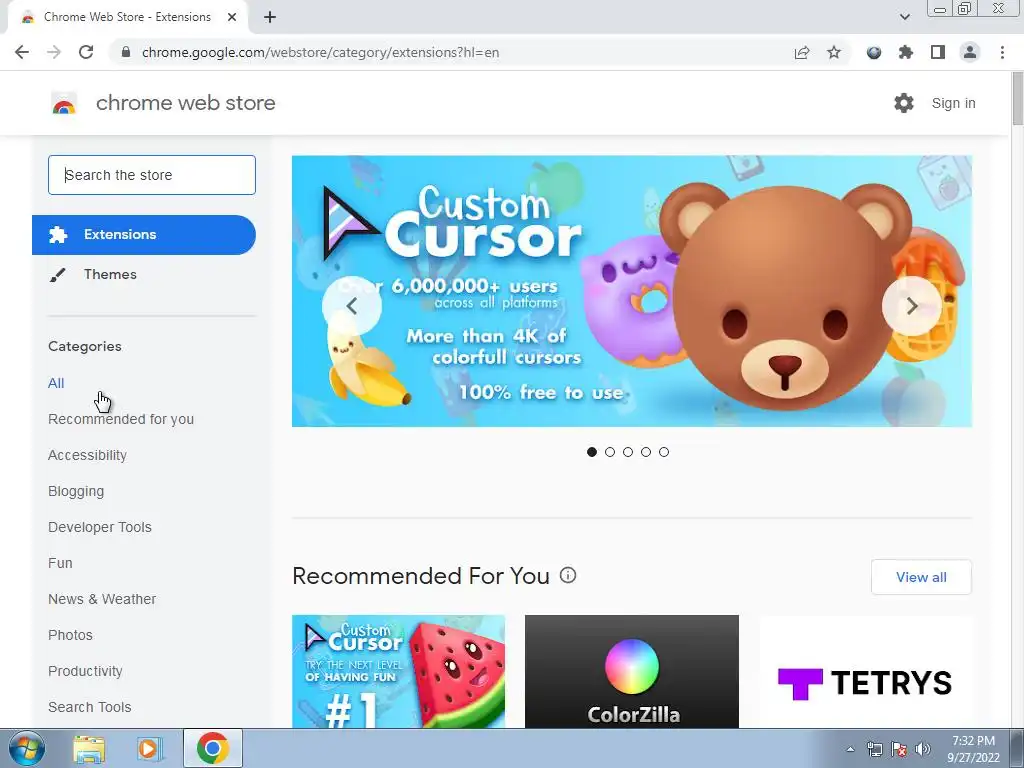Switch to Themes in the sidebar
Viewport: 1024px width, 768px height.
click(x=110, y=274)
